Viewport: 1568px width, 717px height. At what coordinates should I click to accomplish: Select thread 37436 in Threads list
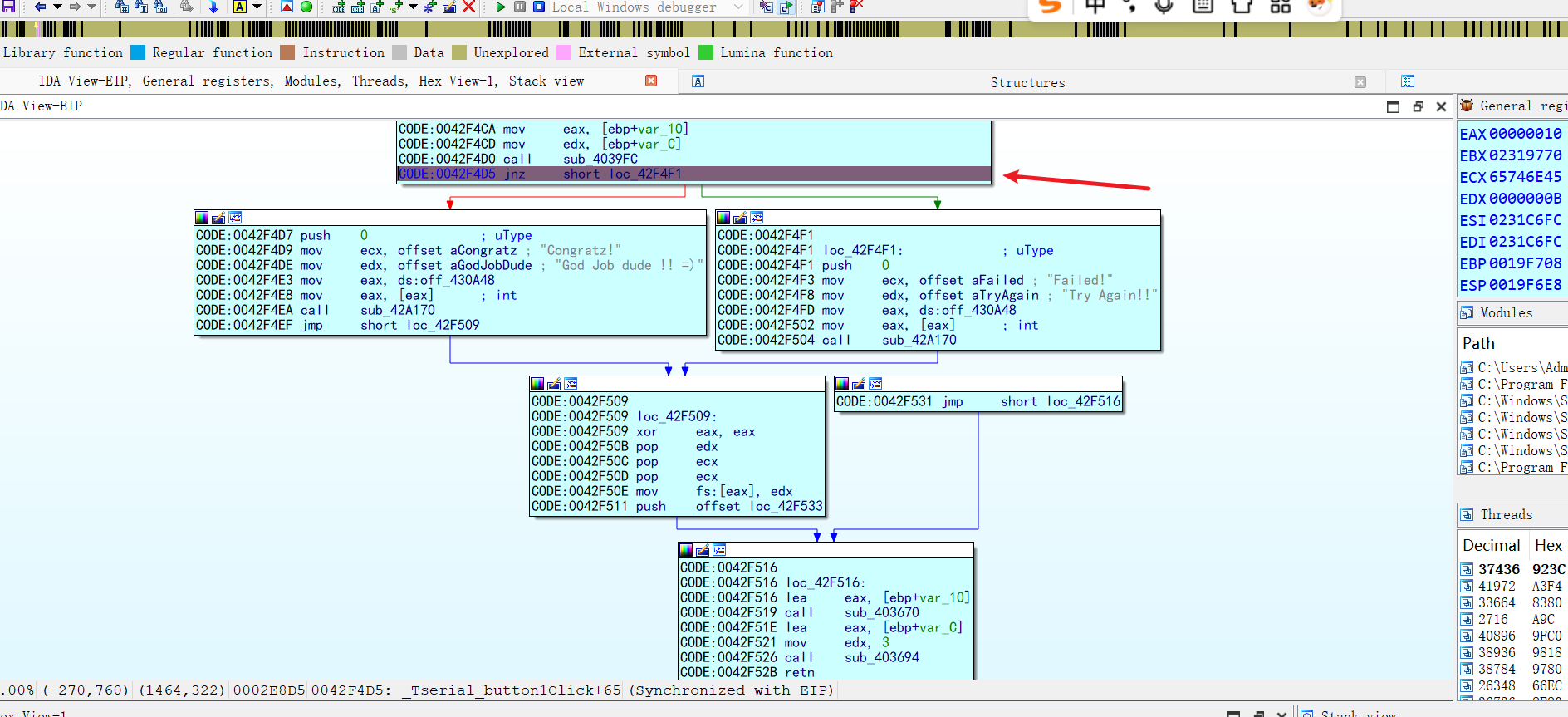(1513, 569)
